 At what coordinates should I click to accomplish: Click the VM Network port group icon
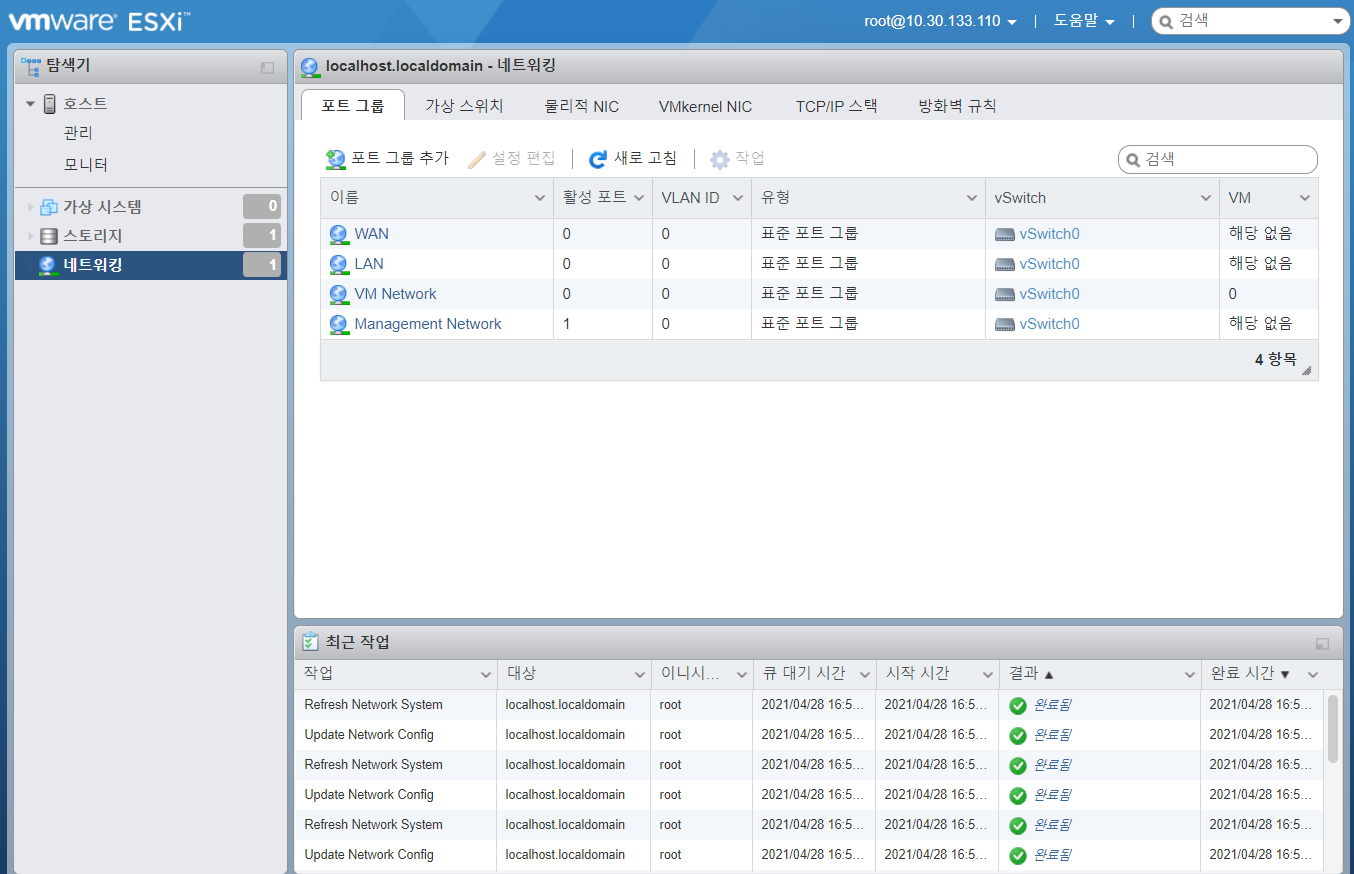coord(339,295)
